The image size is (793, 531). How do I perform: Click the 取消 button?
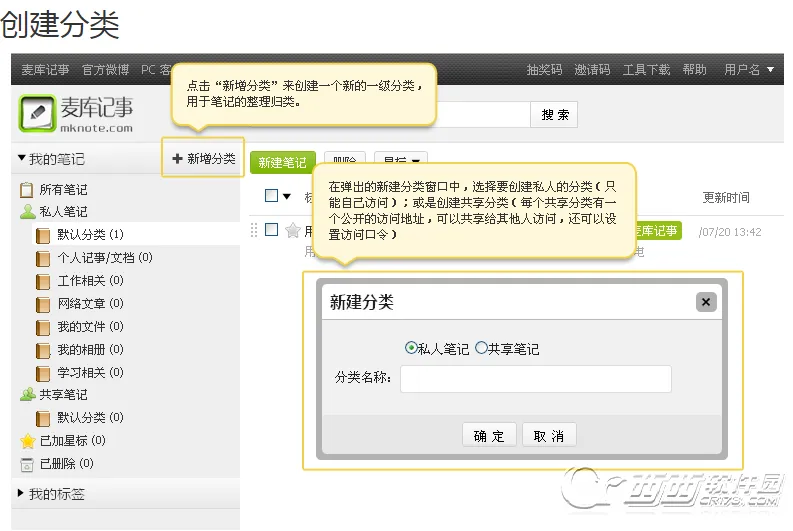click(549, 436)
